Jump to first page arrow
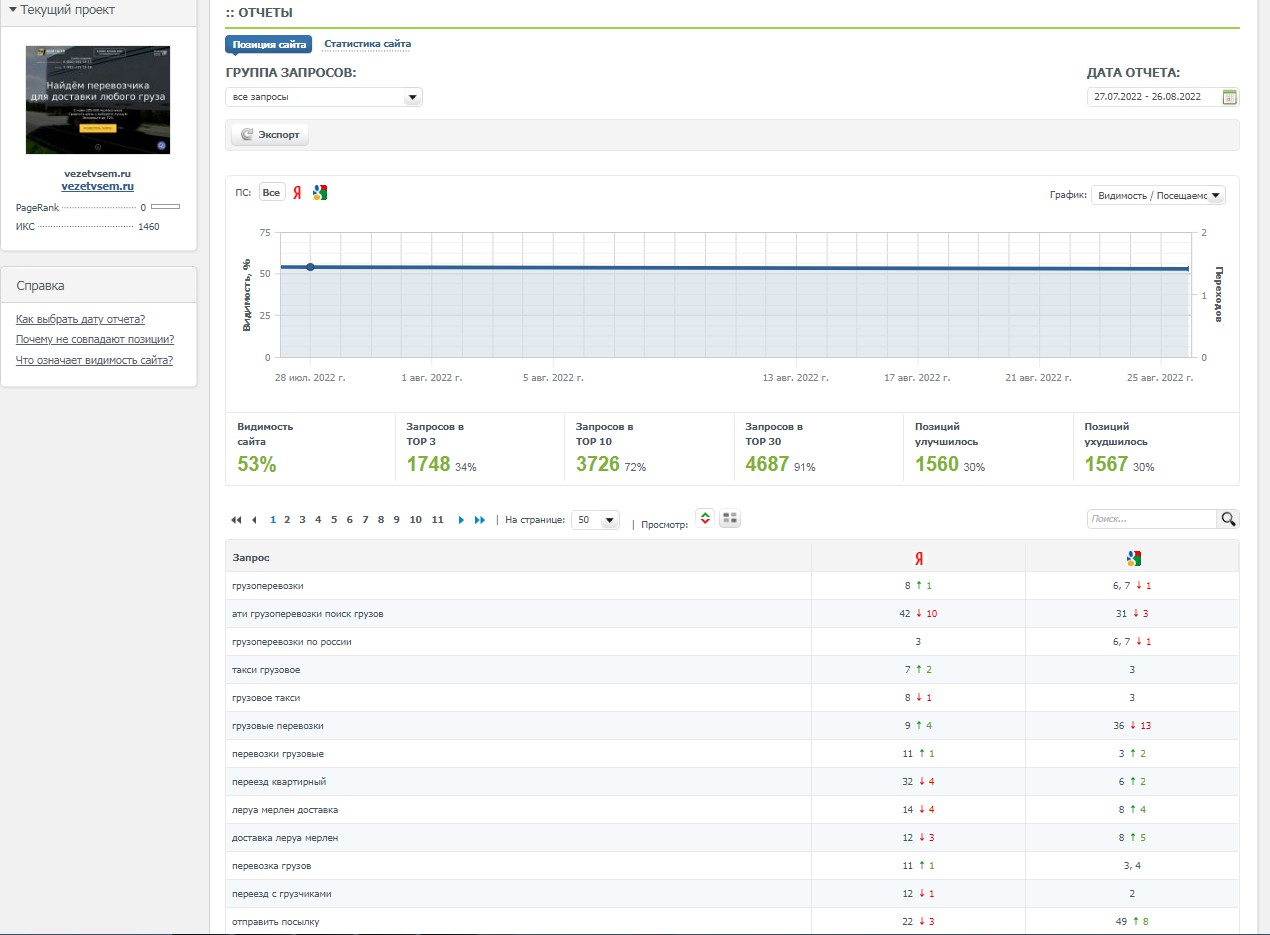The image size is (1270, 935). [x=236, y=520]
